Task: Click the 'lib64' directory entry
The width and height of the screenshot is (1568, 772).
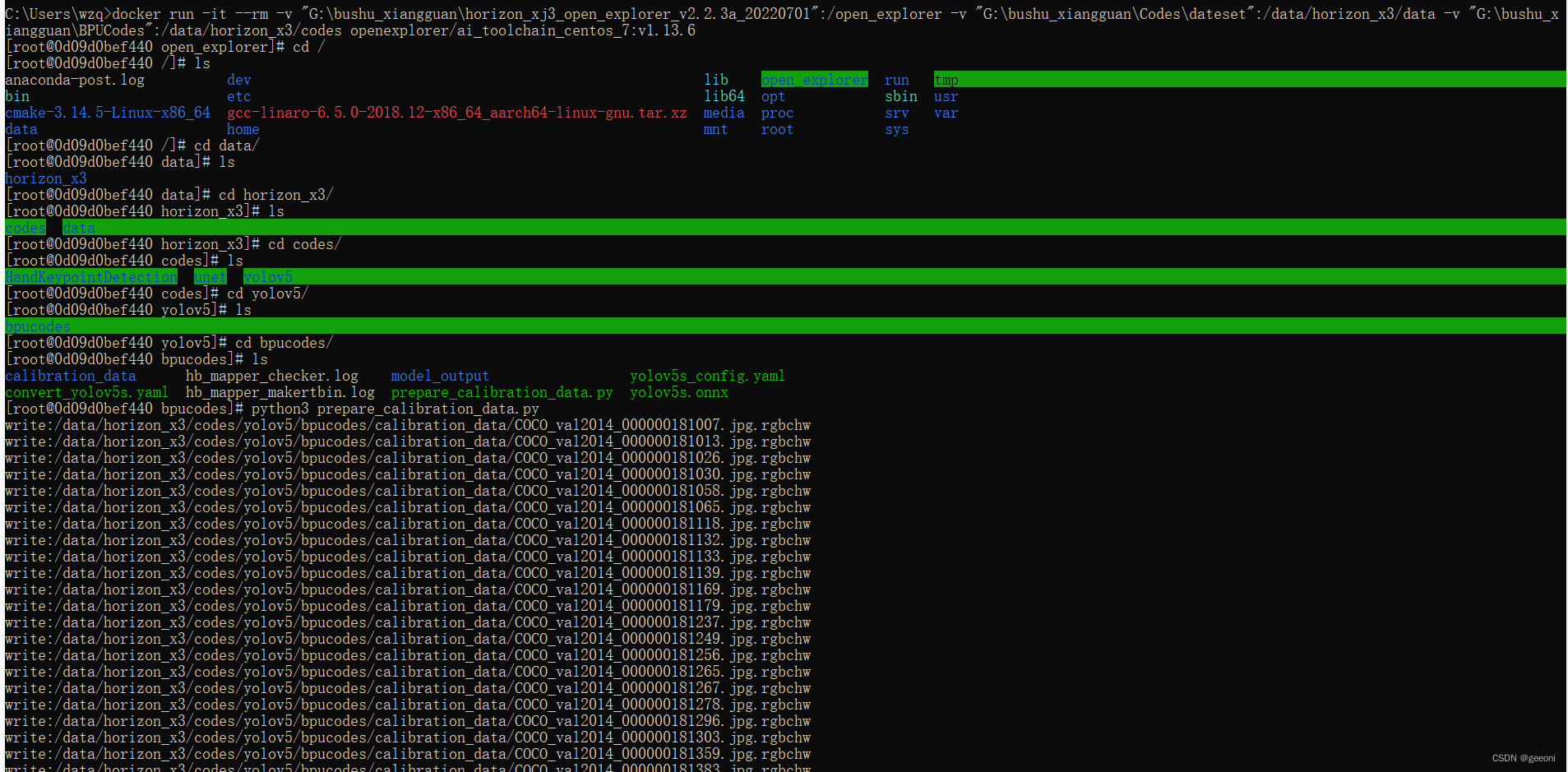Action: [724, 96]
